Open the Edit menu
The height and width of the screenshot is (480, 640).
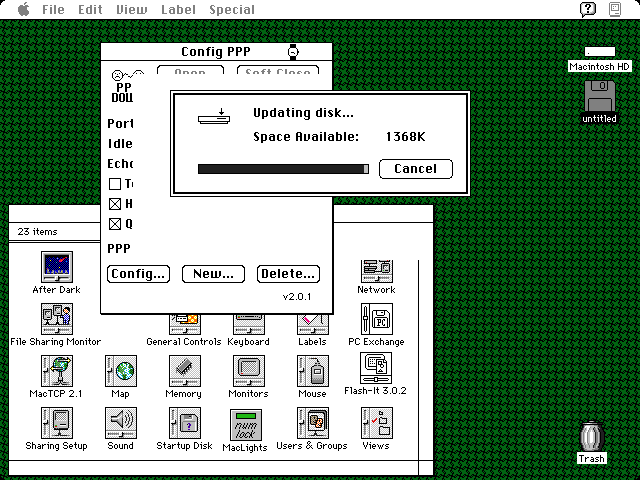coord(90,9)
